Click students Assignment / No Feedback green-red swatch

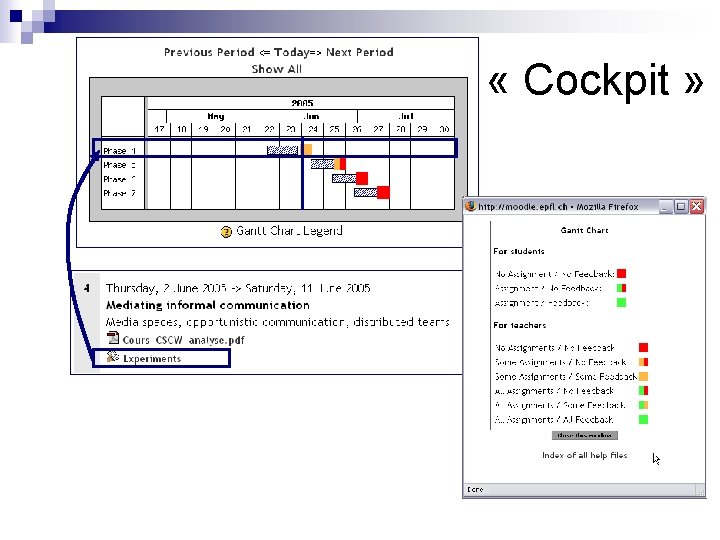click(621, 288)
